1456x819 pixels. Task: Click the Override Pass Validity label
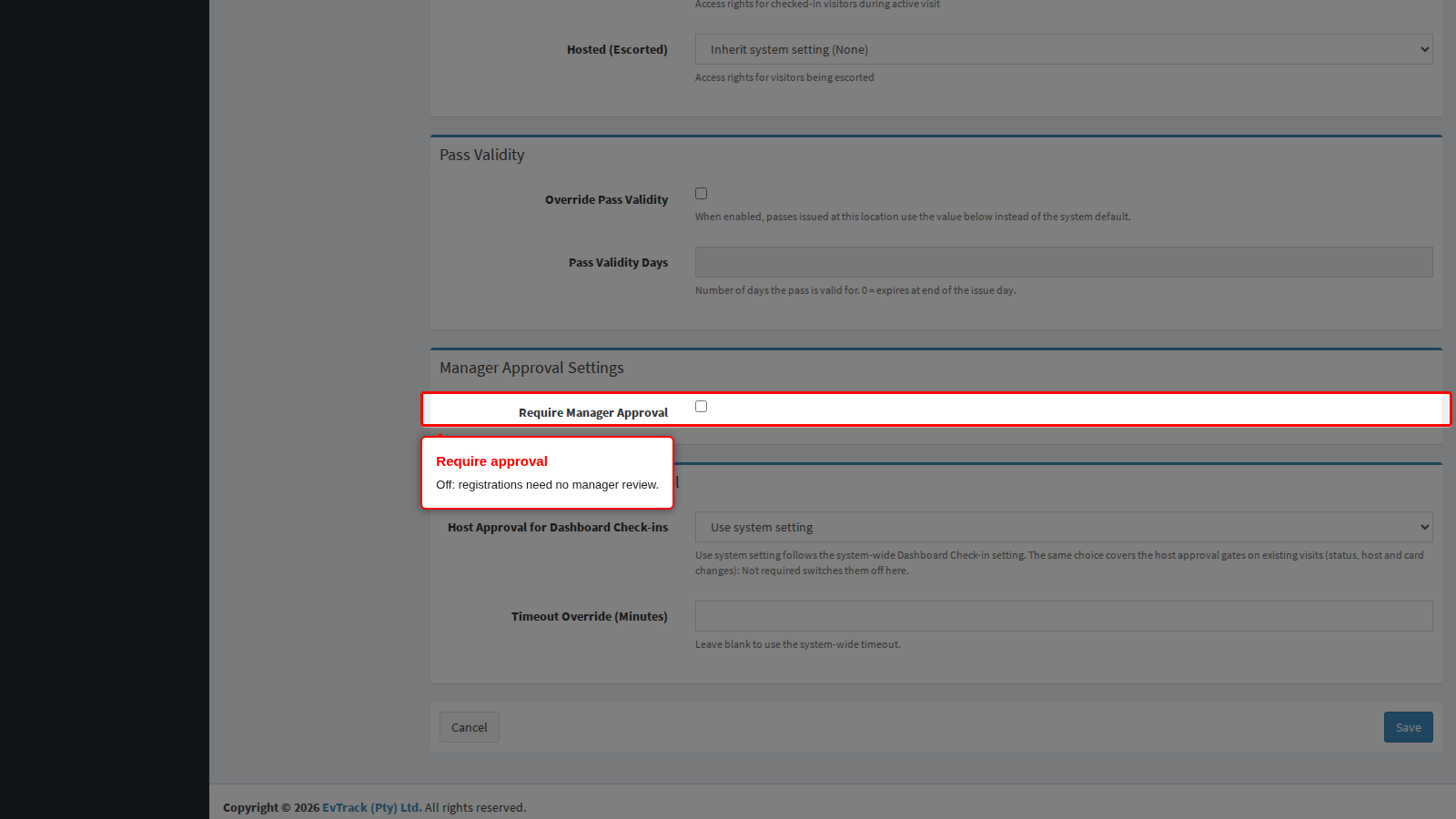coord(606,199)
